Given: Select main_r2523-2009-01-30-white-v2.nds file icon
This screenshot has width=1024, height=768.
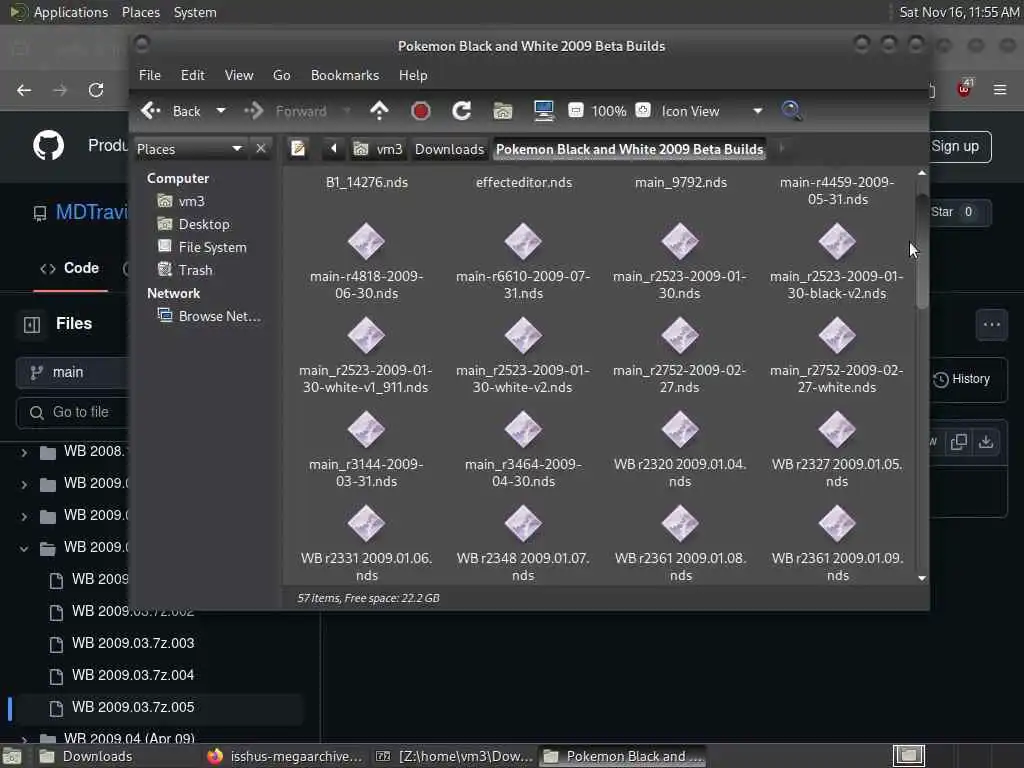Looking at the screenshot, I should [x=523, y=335].
